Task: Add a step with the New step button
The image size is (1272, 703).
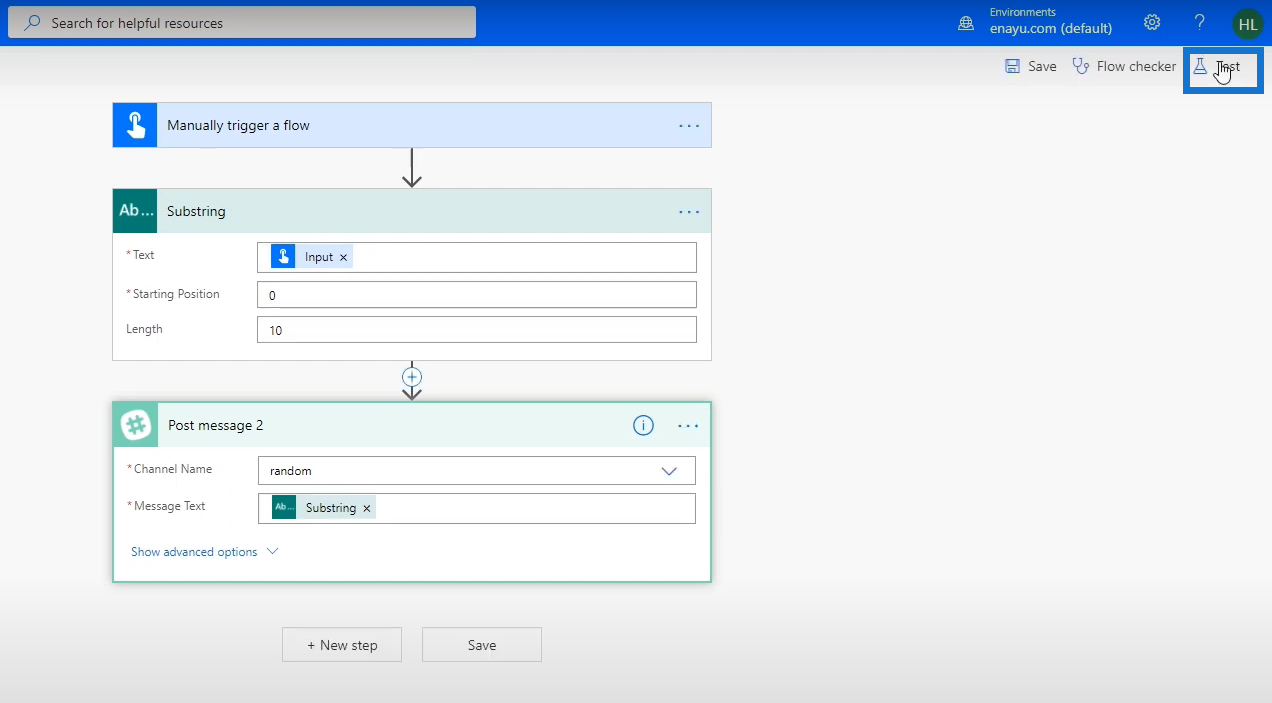Action: (342, 645)
